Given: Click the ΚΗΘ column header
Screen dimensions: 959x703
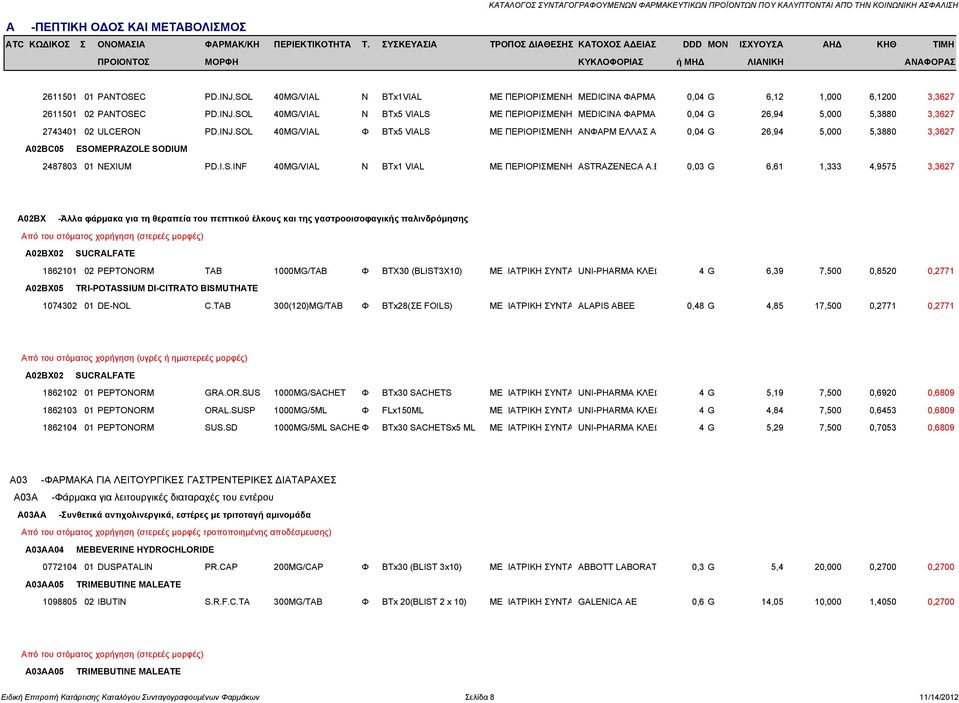Looking at the screenshot, I should click(x=886, y=45).
